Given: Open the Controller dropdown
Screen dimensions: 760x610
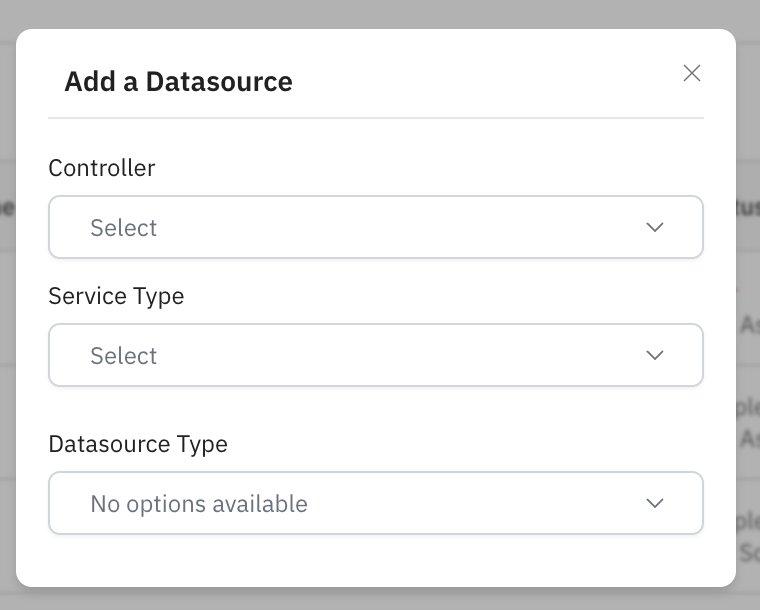Looking at the screenshot, I should pyautogui.click(x=375, y=227).
